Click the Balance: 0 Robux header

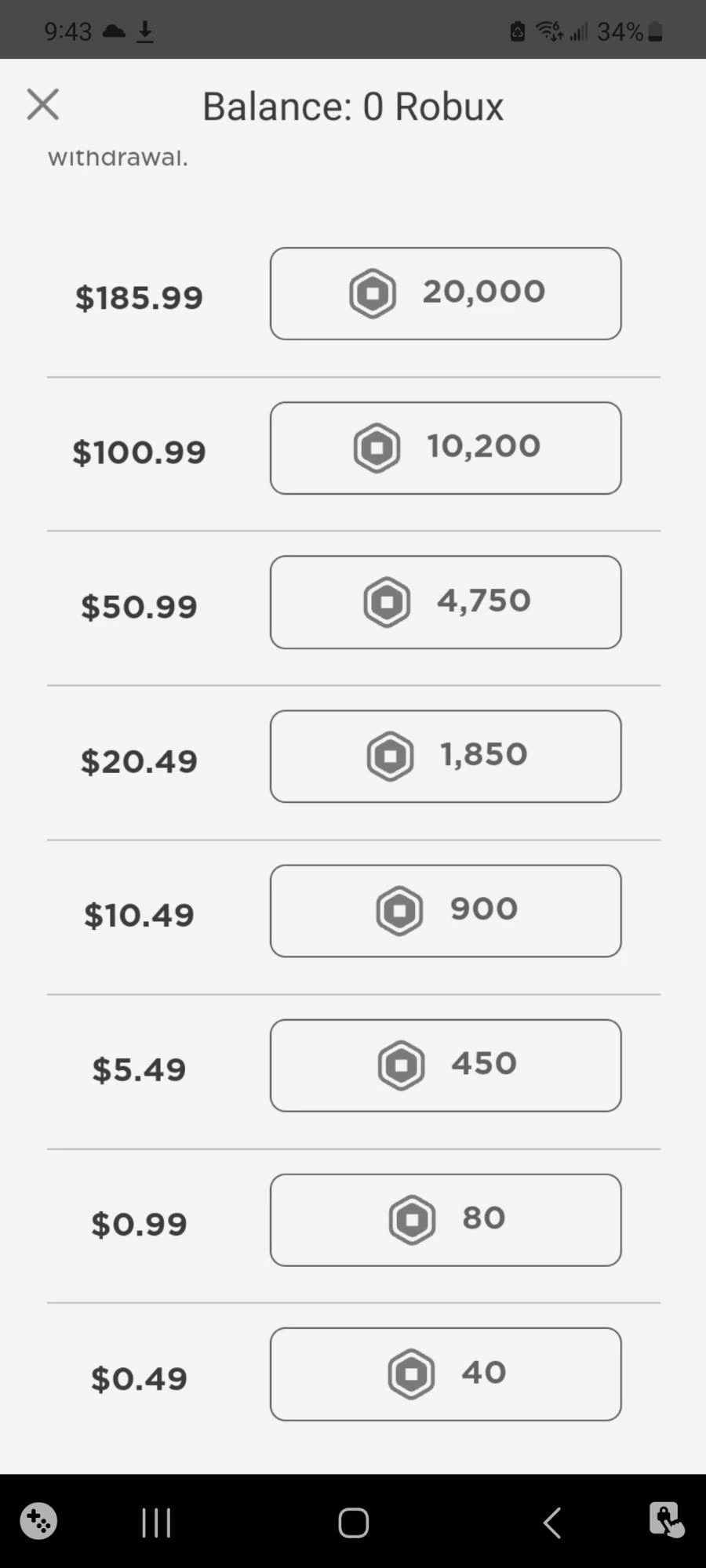tap(353, 106)
